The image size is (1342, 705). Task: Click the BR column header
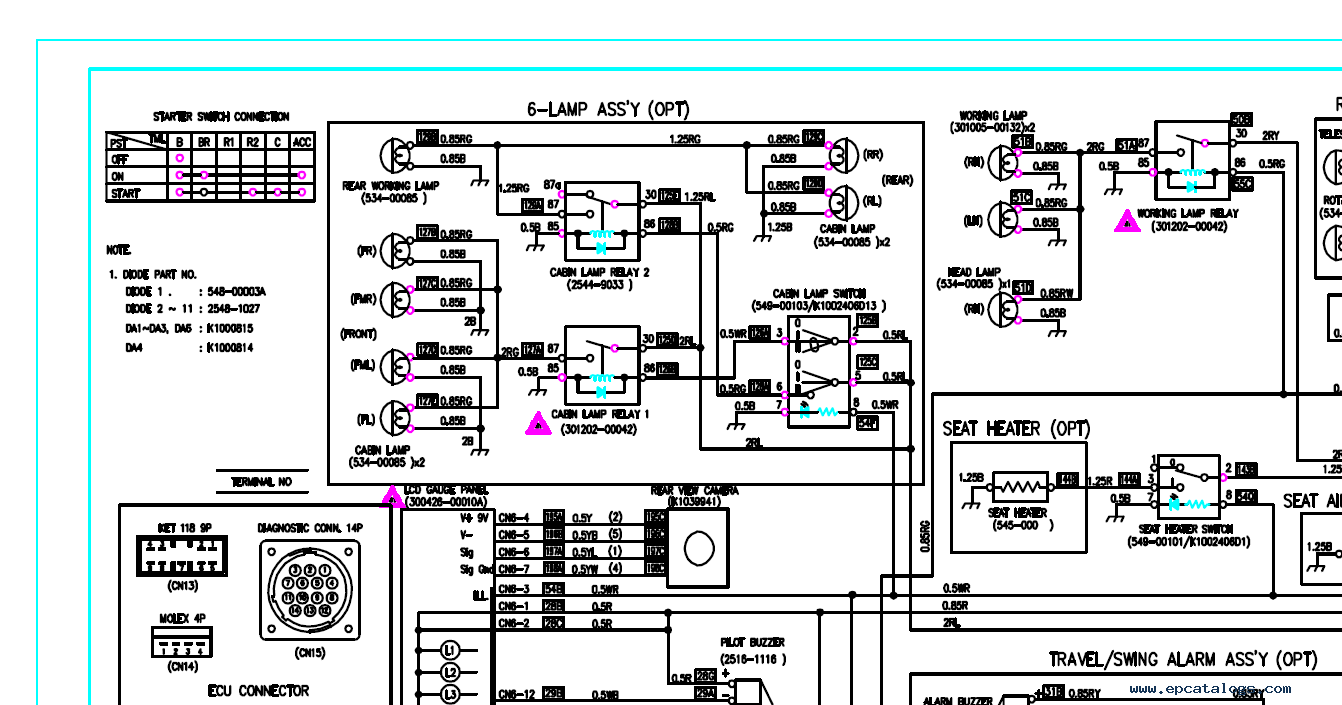click(204, 142)
